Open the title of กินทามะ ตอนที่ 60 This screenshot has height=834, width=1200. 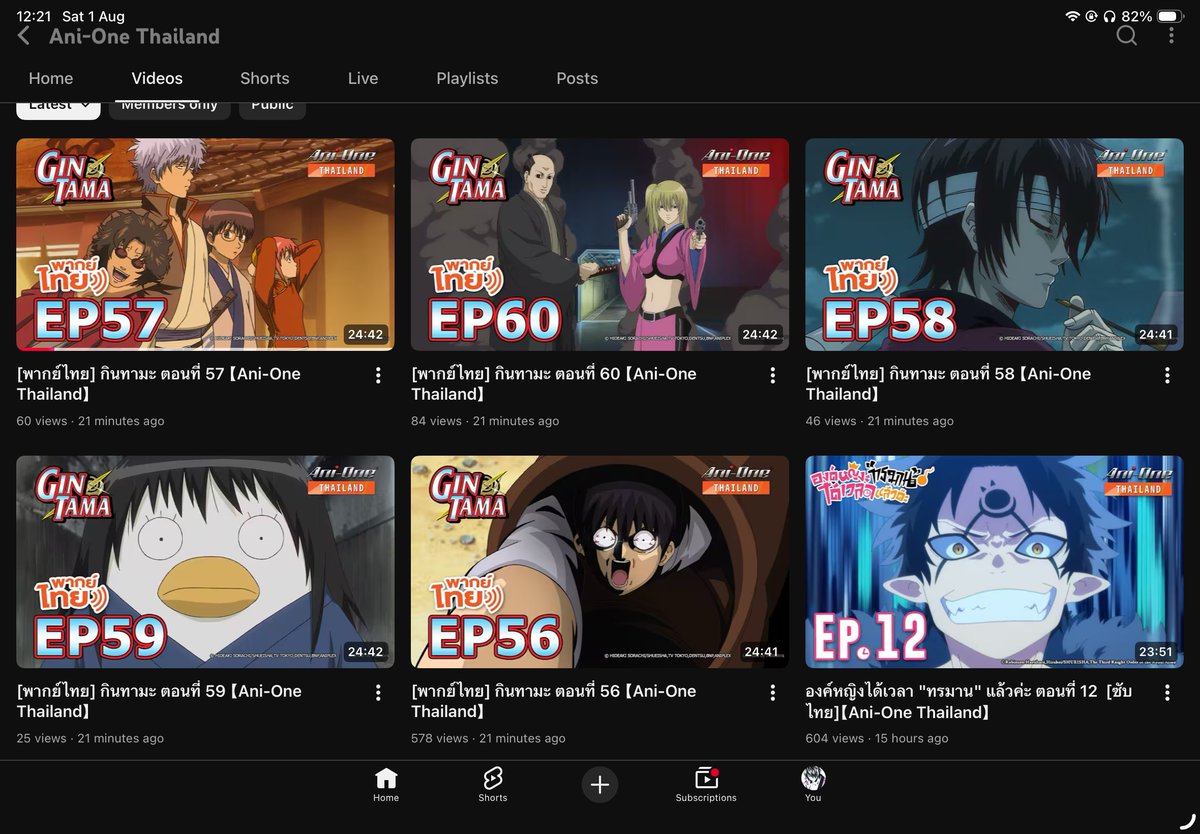pos(554,384)
